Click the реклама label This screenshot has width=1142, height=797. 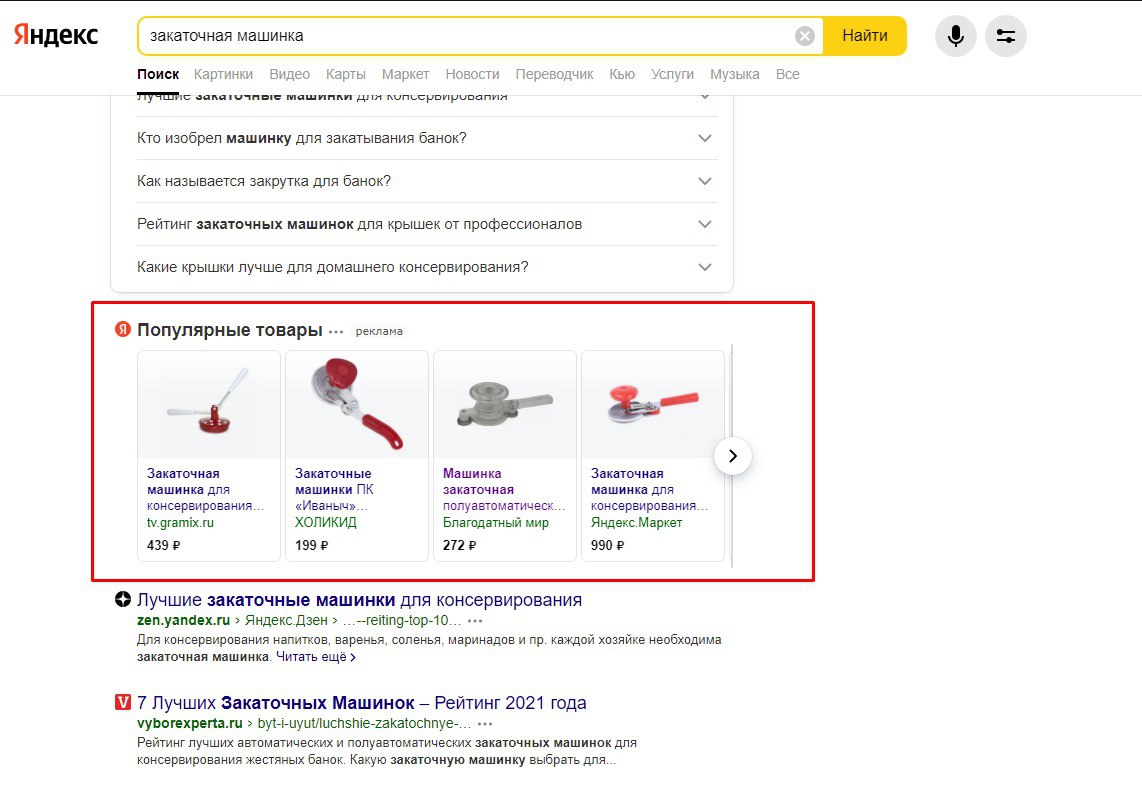[379, 331]
